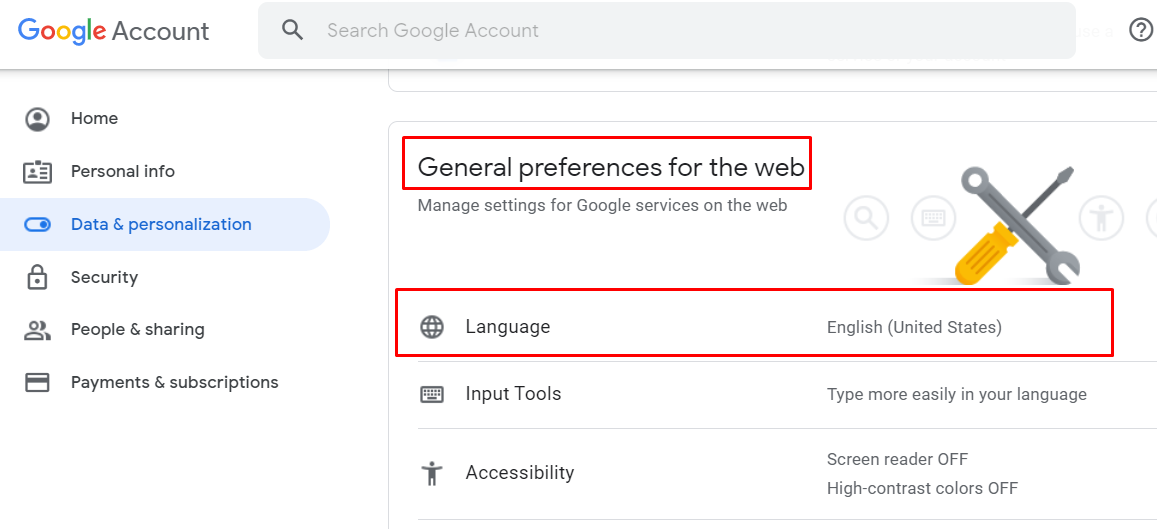Focus the Search Google Account field

click(x=666, y=30)
